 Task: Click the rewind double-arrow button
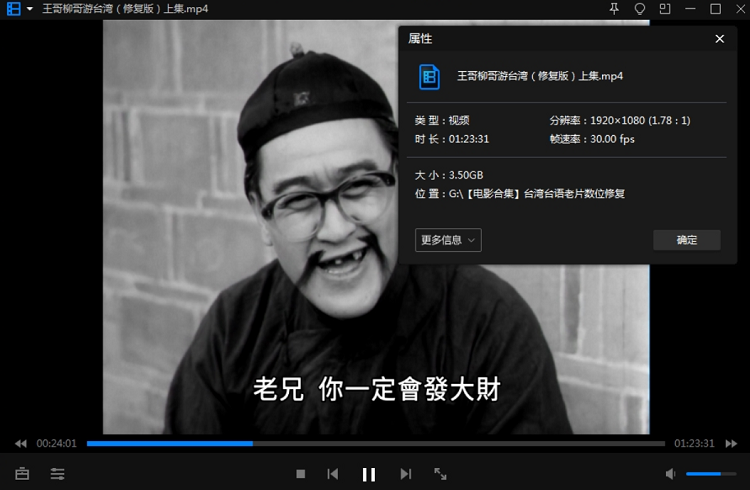[20, 443]
